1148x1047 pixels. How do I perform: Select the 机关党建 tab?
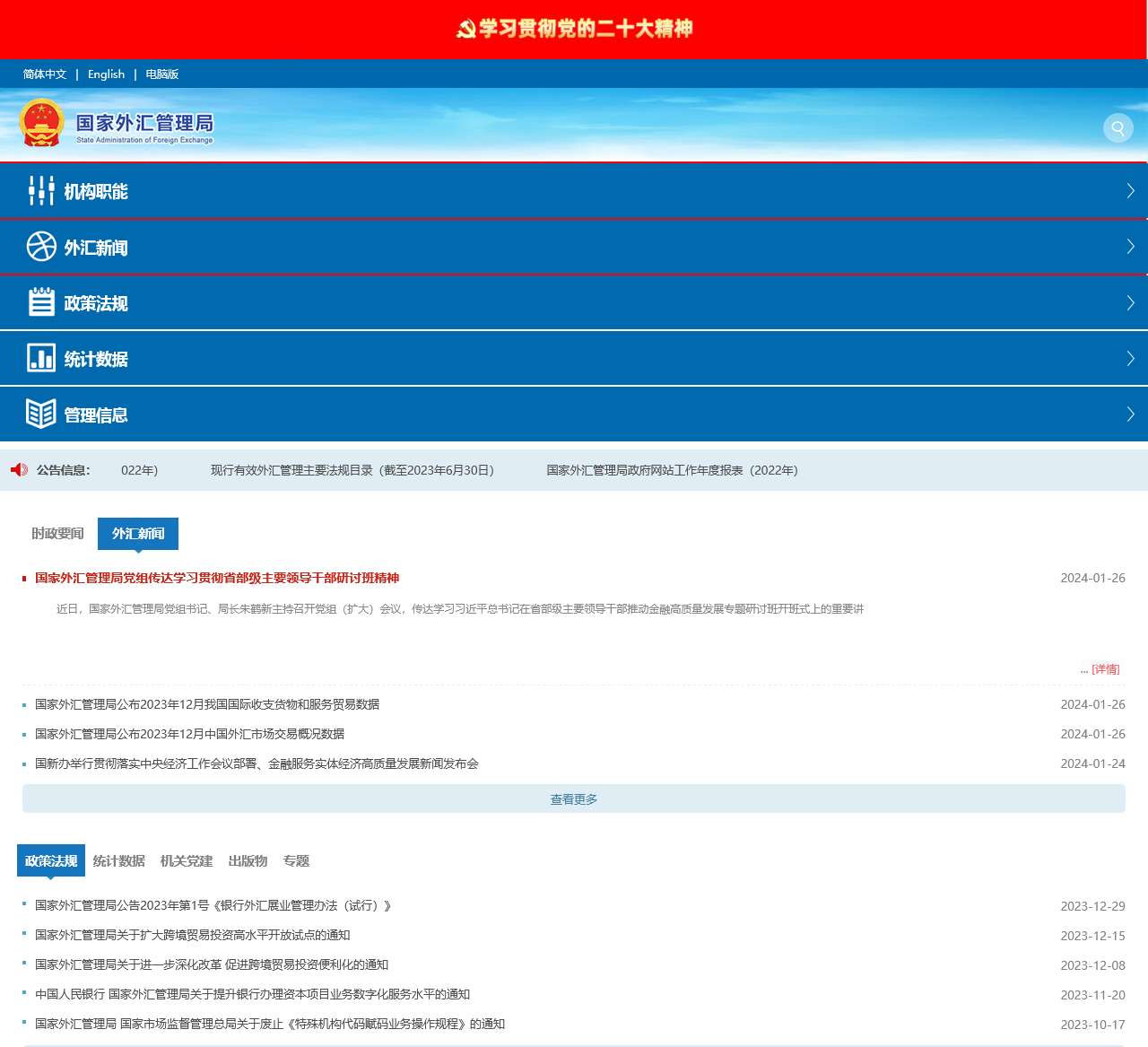pyautogui.click(x=187, y=861)
